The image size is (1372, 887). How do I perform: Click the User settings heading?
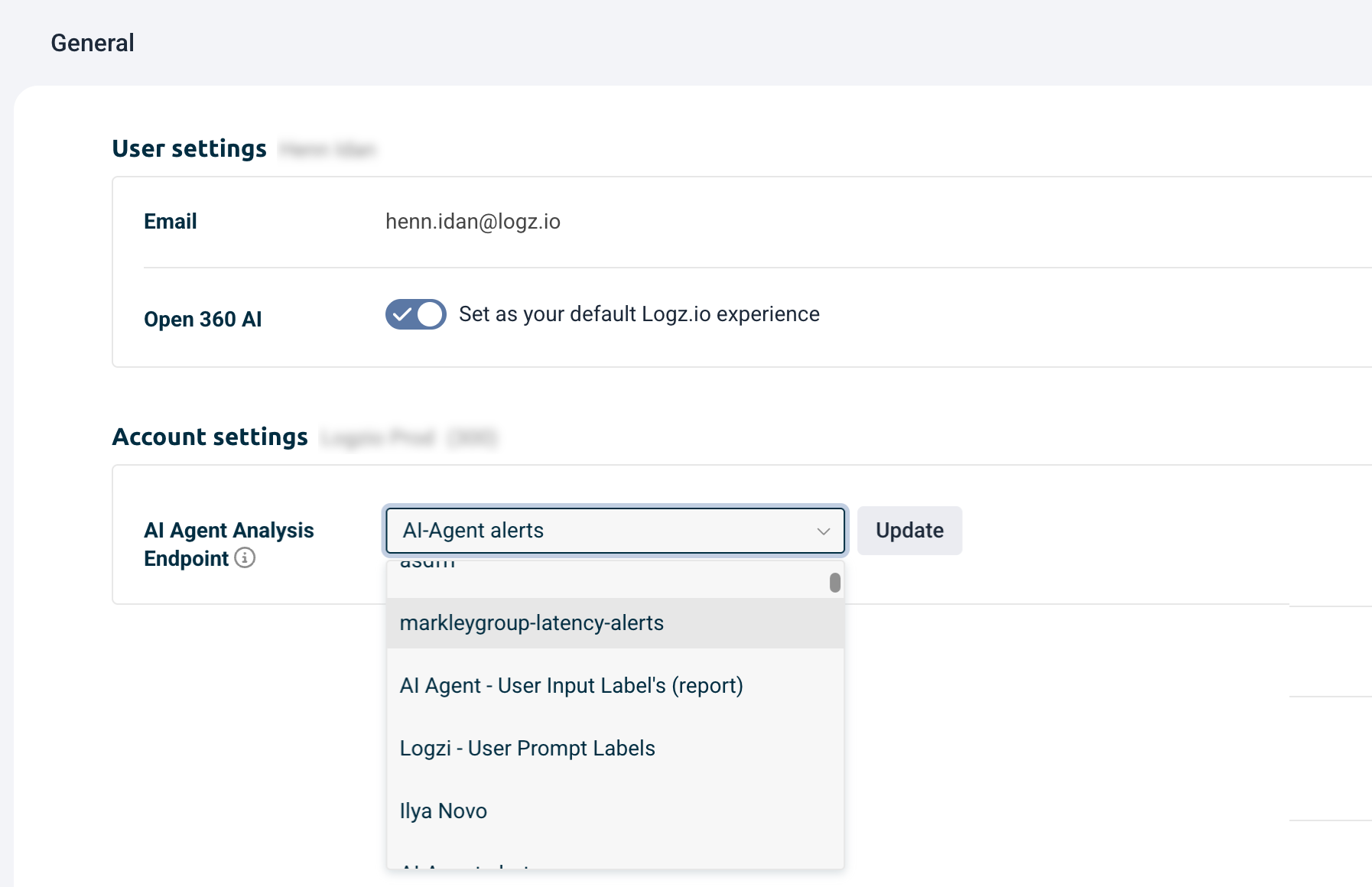(189, 148)
